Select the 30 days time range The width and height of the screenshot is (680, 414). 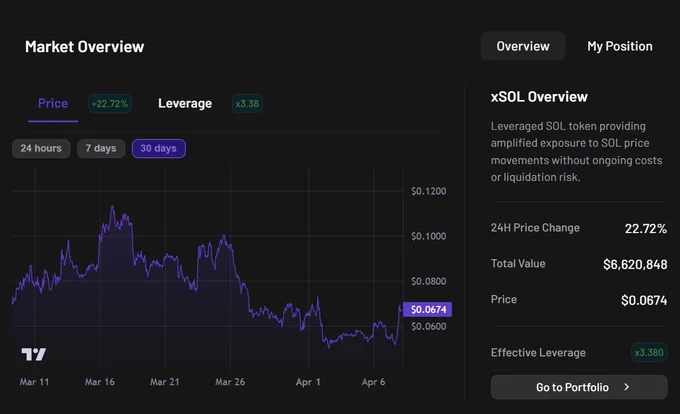point(159,148)
